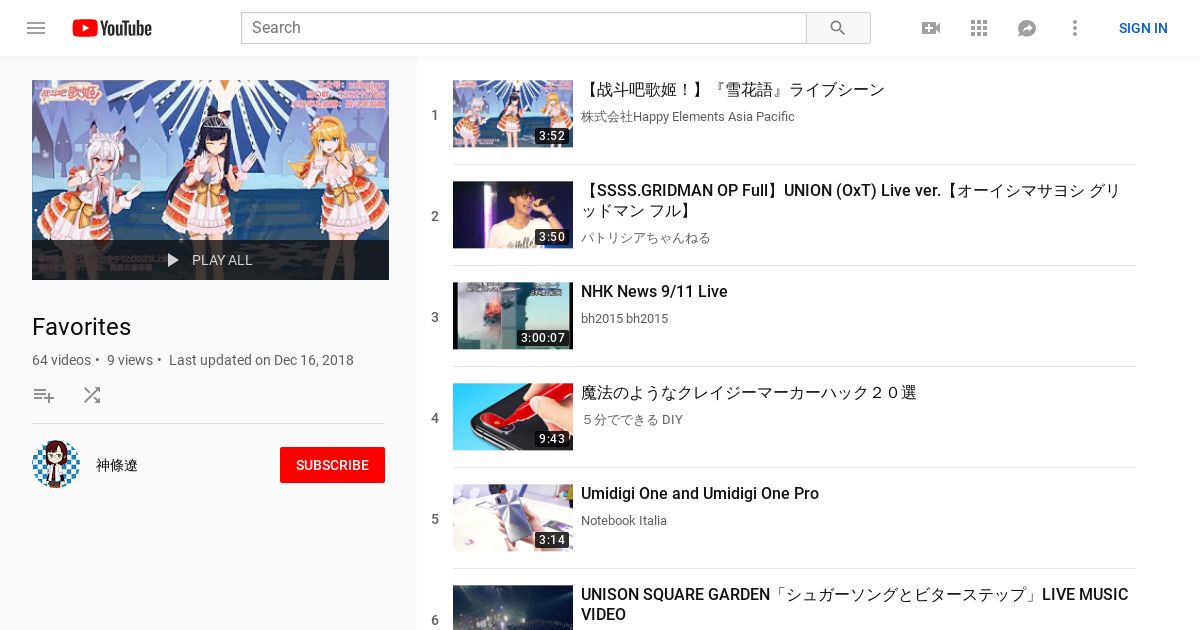
Task: Open NHK News 9/11 Live title
Action: point(654,292)
